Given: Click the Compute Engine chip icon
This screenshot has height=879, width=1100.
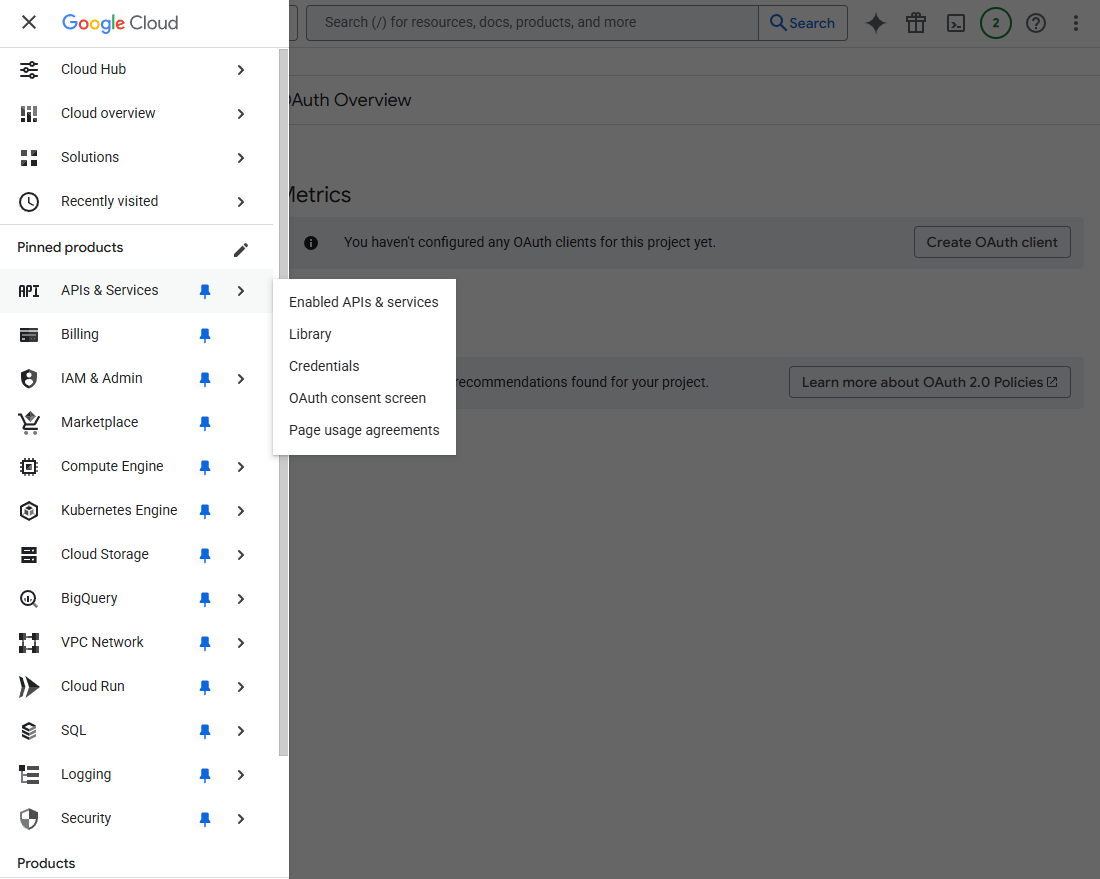Looking at the screenshot, I should click(29, 467).
